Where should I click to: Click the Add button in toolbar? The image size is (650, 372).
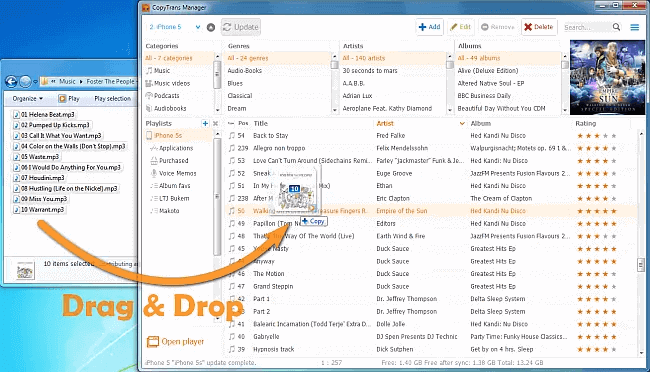(x=429, y=27)
